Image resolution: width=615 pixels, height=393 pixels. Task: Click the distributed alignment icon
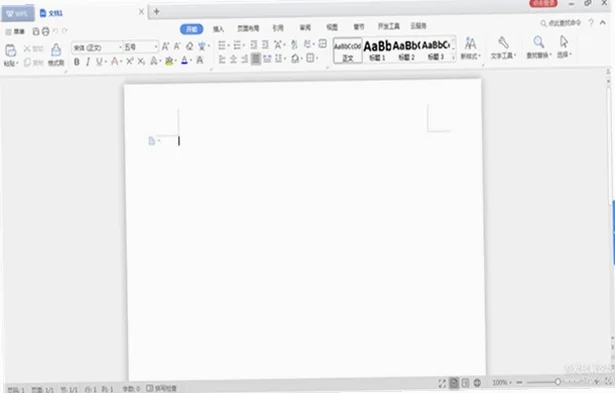267,59
